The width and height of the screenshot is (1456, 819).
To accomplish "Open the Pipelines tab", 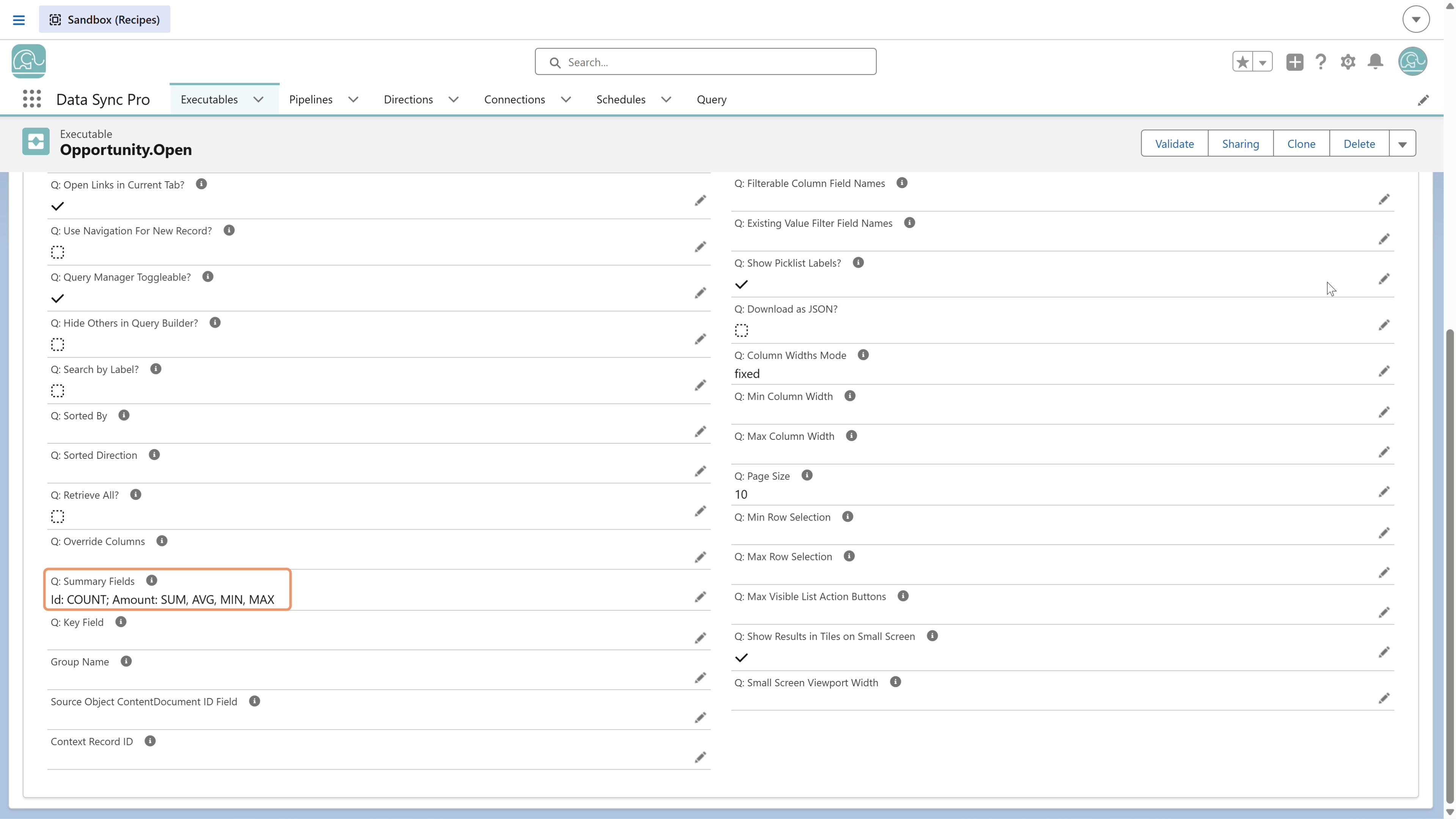I will [311, 99].
